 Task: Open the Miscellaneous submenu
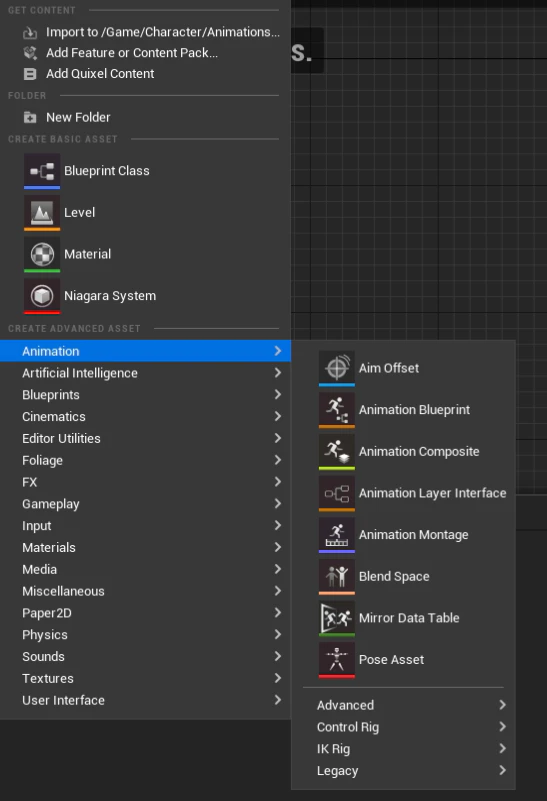click(x=146, y=591)
